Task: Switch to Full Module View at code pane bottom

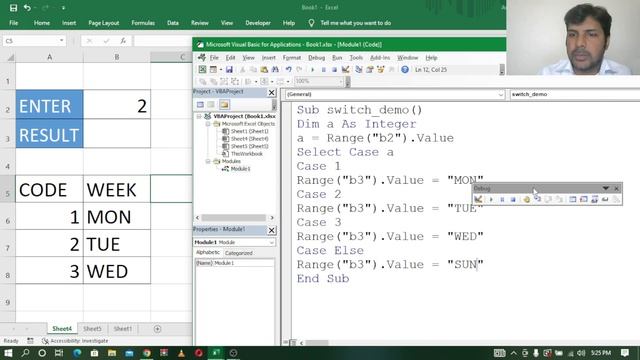Action: pos(292,343)
